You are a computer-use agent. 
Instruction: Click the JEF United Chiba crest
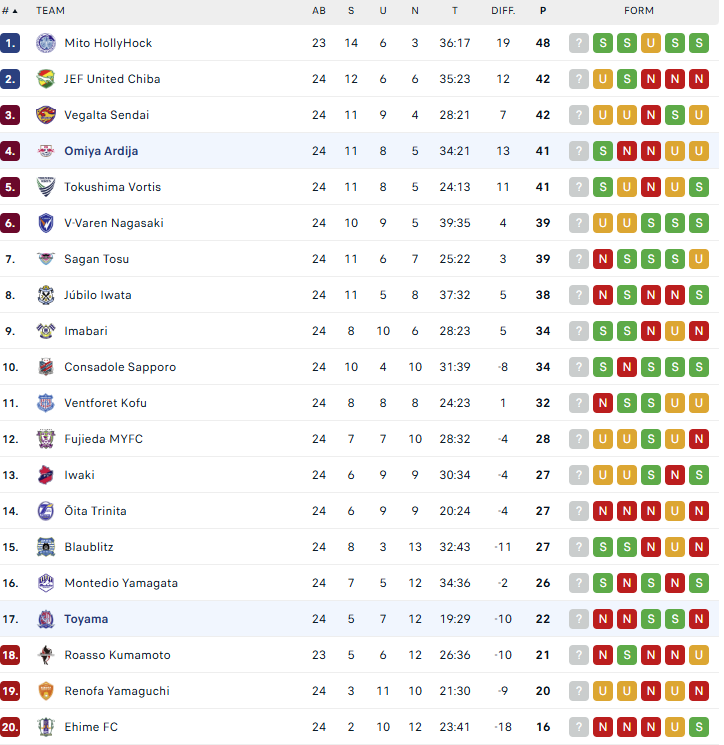click(x=46, y=79)
